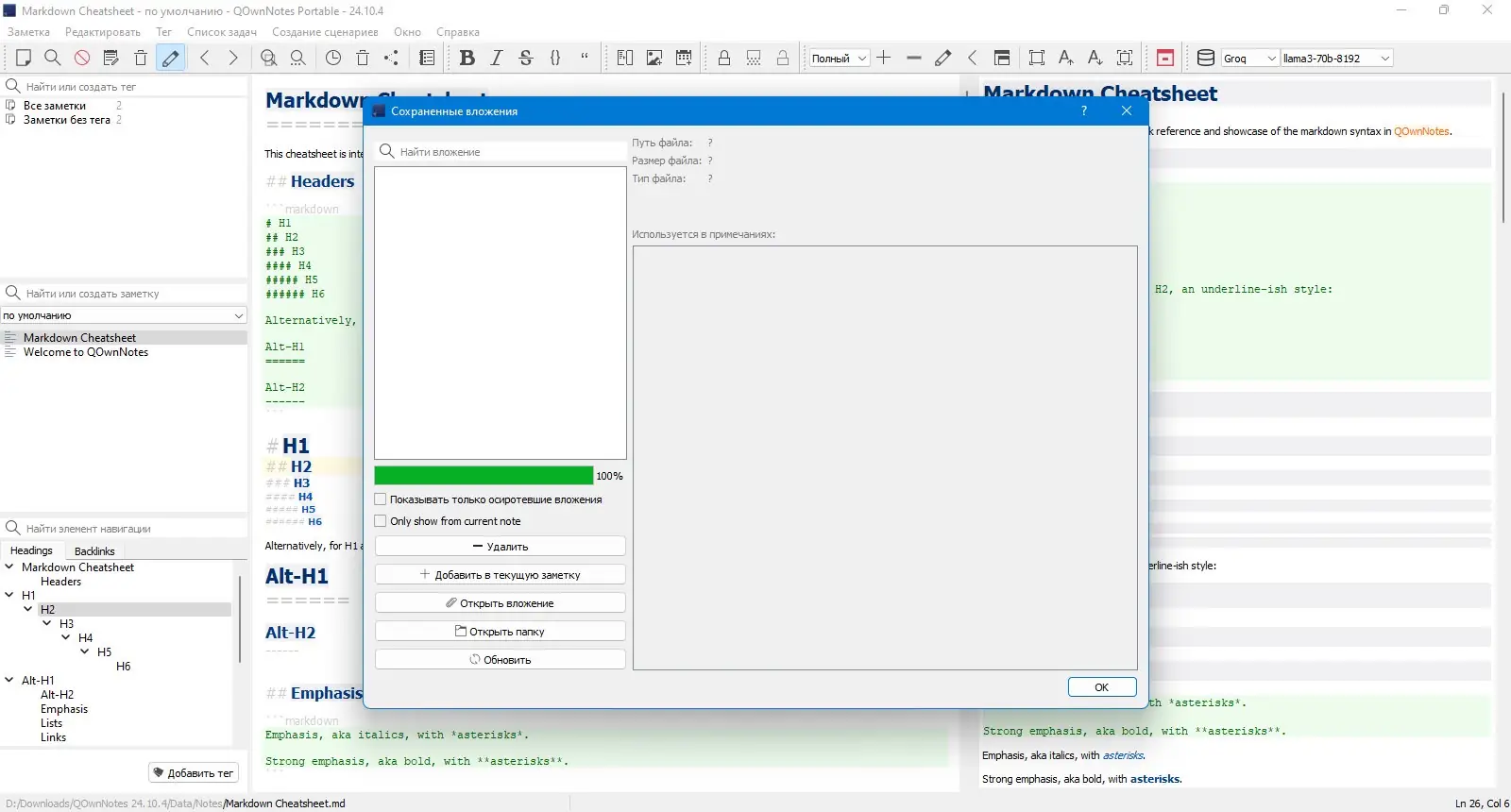Insert block quote with the quote-mark icon
This screenshot has width=1511, height=812.
click(585, 58)
